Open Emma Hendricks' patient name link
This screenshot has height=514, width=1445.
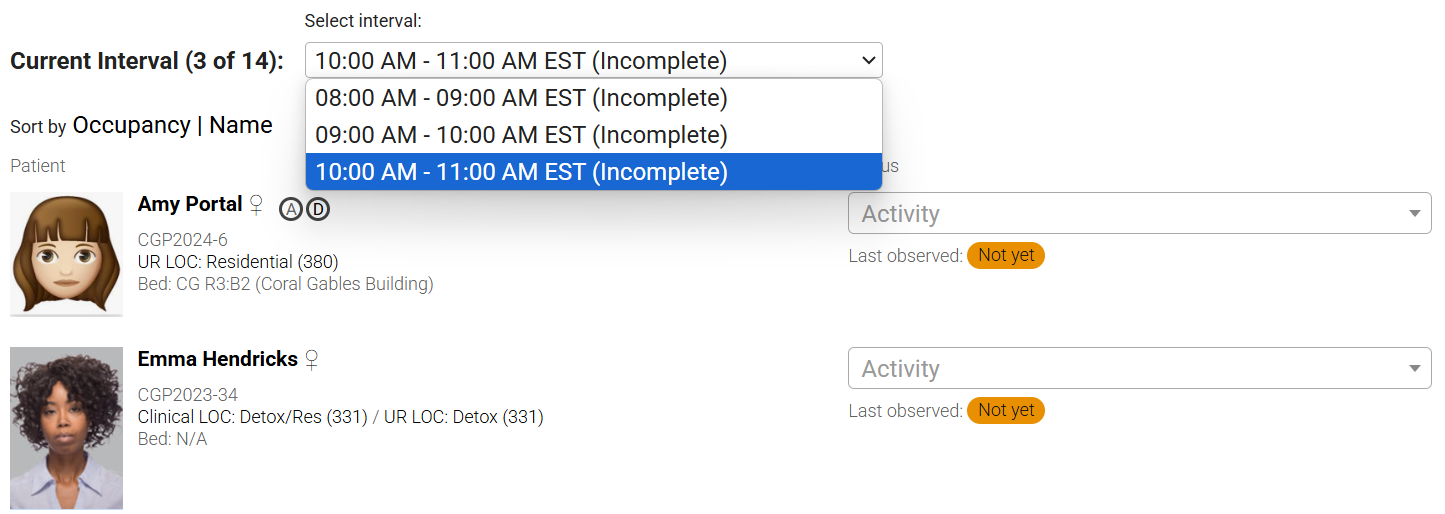[218, 359]
